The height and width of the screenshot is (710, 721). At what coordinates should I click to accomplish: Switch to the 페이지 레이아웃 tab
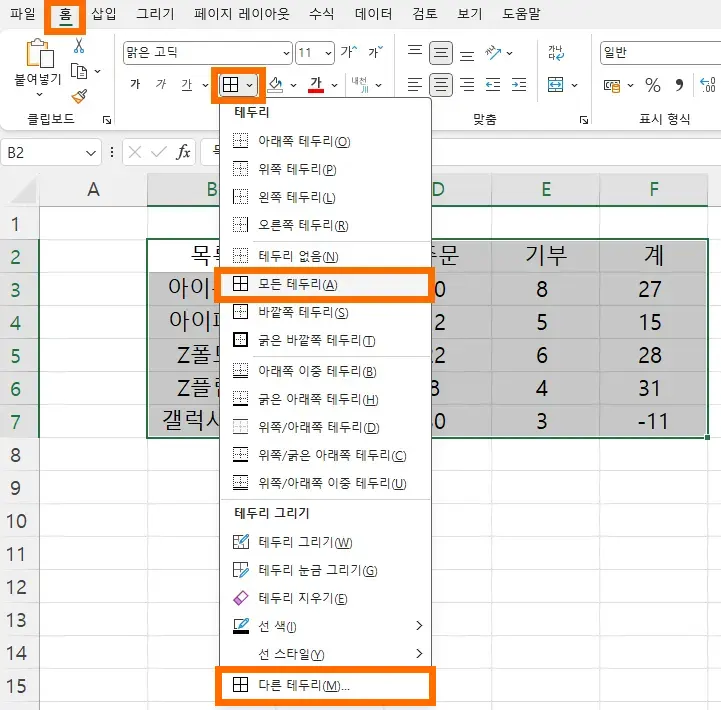click(x=241, y=14)
